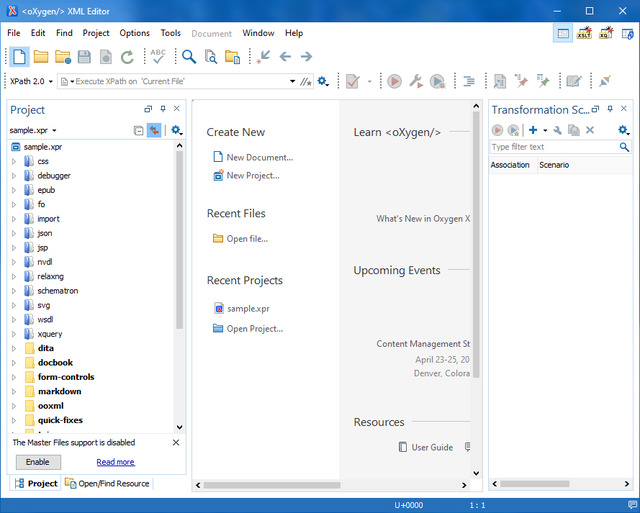This screenshot has width=640, height=513.
Task: Click the Enable master files button
Action: (37, 462)
